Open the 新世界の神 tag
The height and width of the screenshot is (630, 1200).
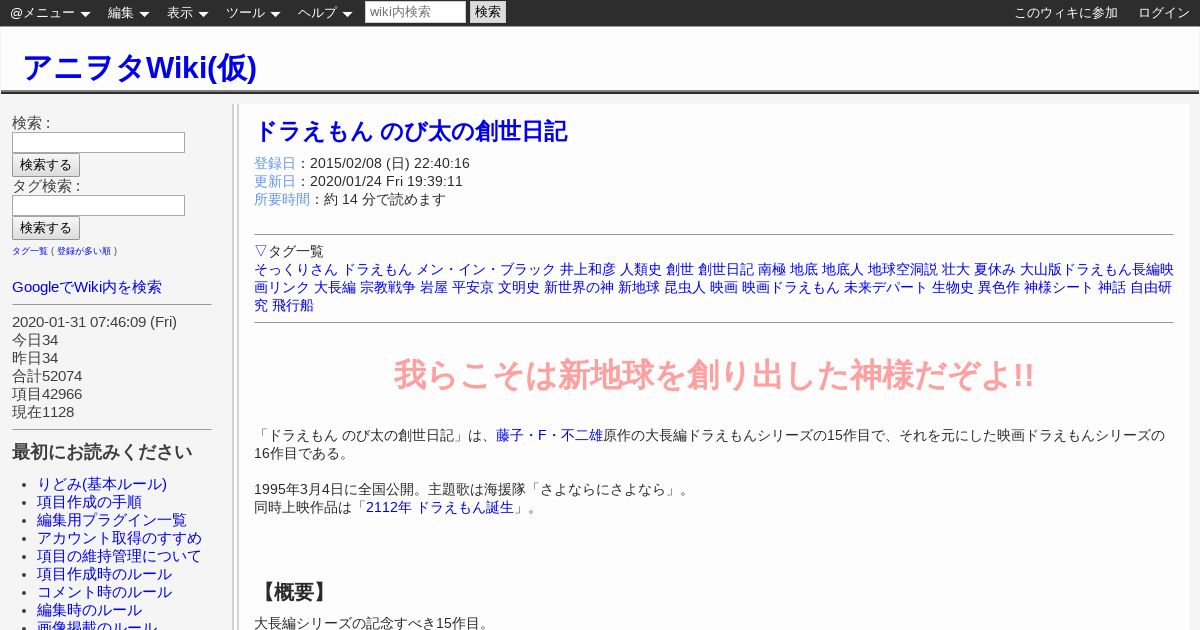tap(579, 288)
